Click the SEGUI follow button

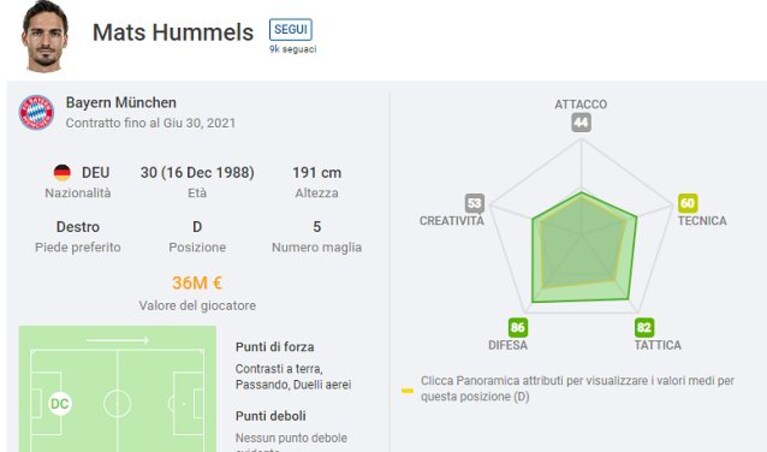[291, 29]
